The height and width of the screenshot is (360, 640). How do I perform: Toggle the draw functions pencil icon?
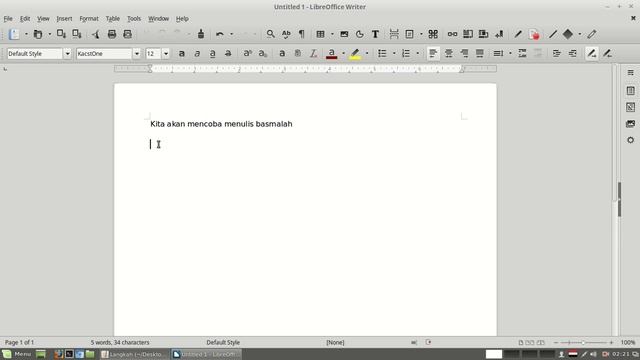(592, 34)
